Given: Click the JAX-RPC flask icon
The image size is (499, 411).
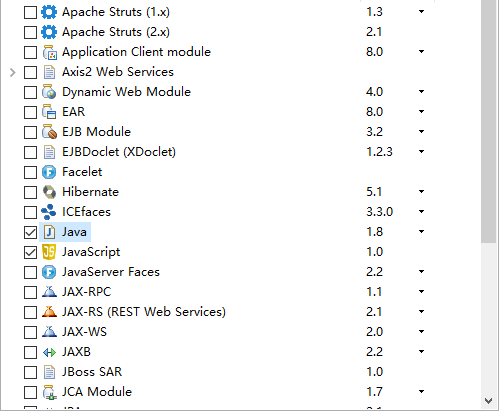Looking at the screenshot, I should (x=49, y=292).
